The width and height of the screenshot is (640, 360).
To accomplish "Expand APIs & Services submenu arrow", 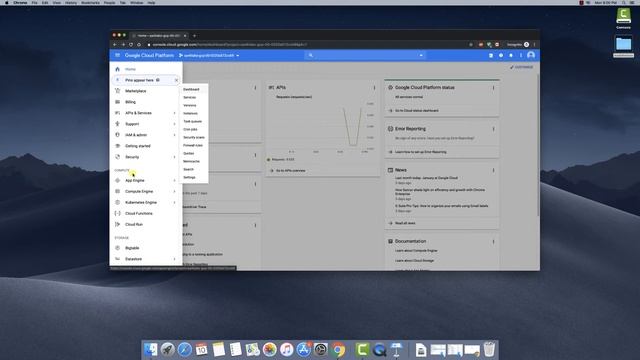I will point(174,113).
